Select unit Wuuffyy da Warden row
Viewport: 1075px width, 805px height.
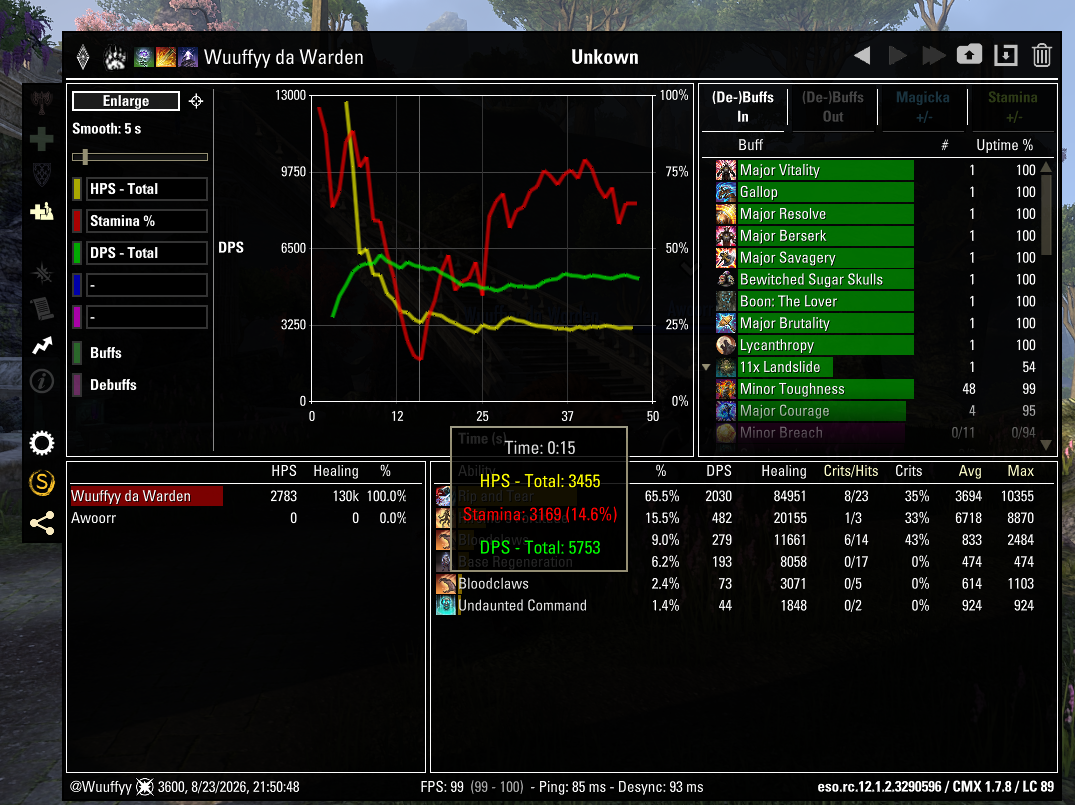(x=240, y=496)
